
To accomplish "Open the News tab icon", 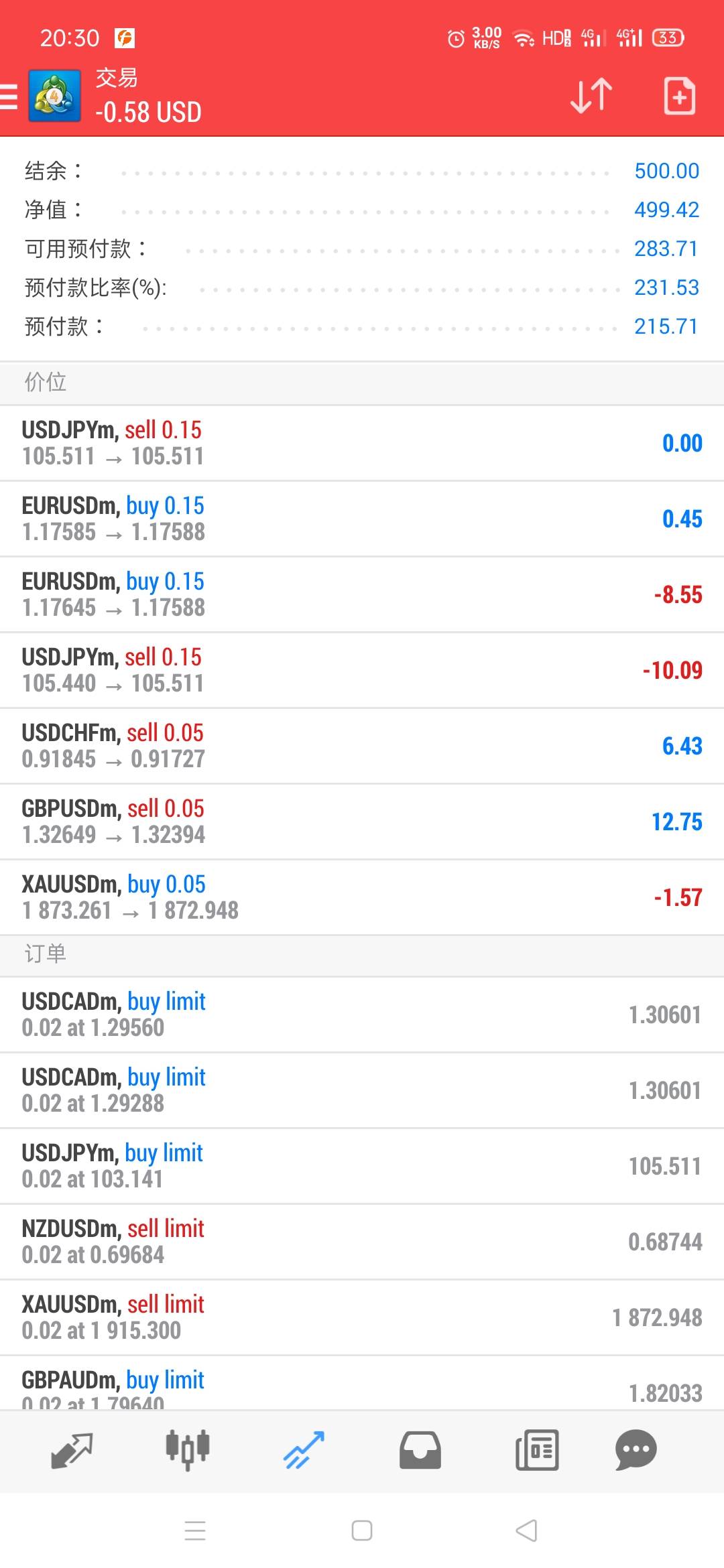I will point(537,1450).
